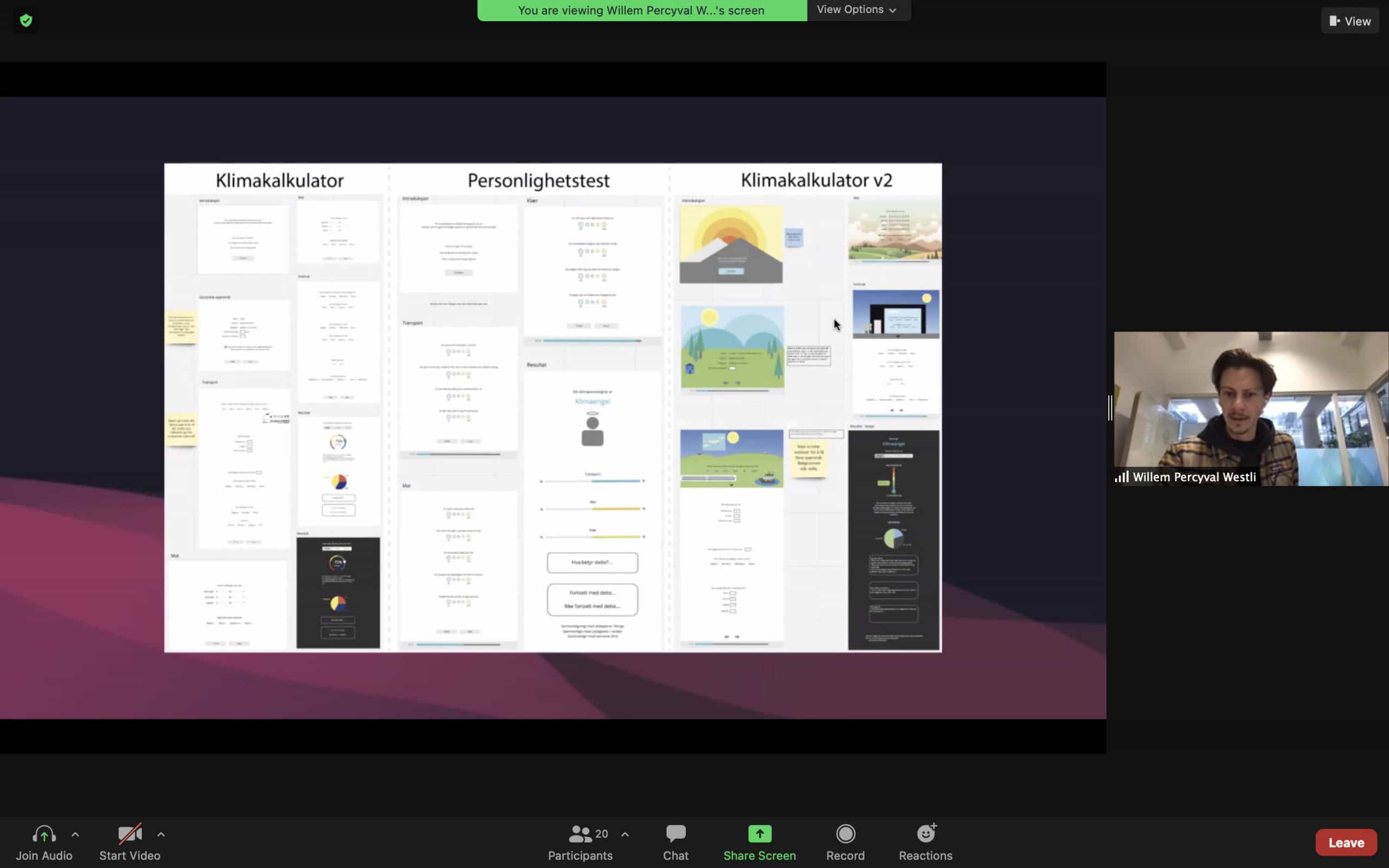The height and width of the screenshot is (868, 1389).
Task: Expand video options arrow next to Start Video
Action: pos(161,834)
